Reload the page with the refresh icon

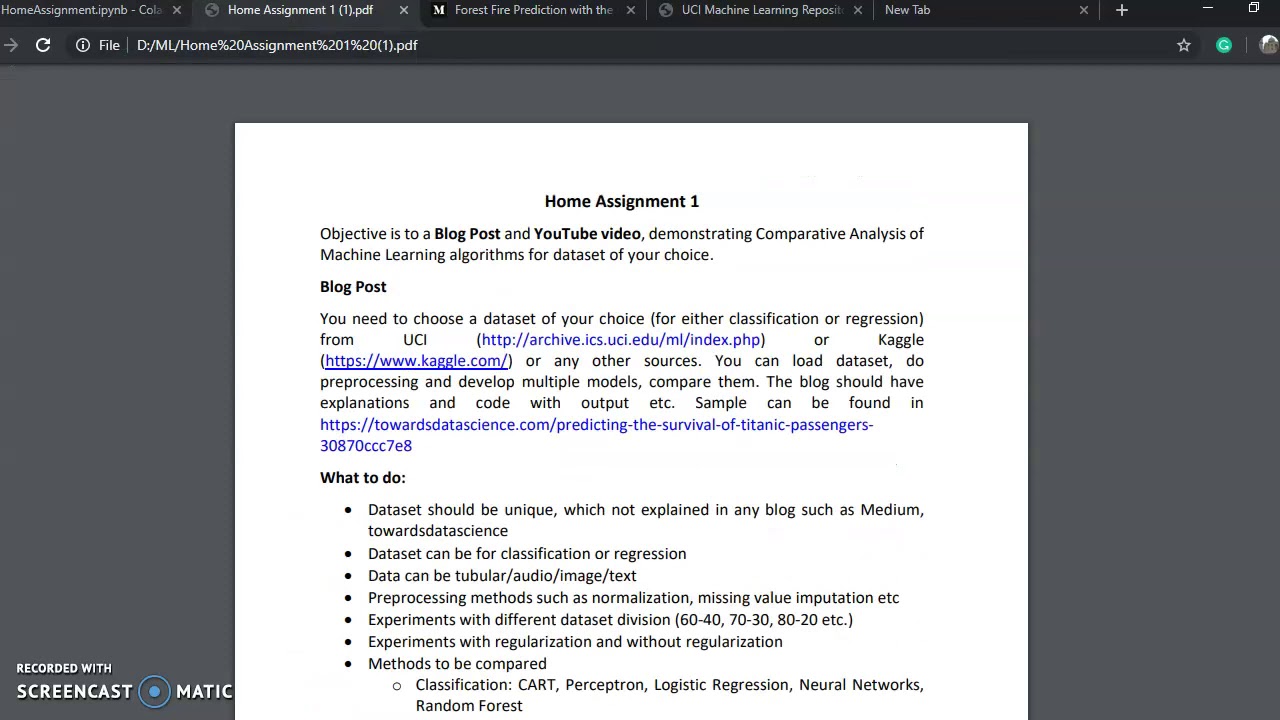(43, 45)
